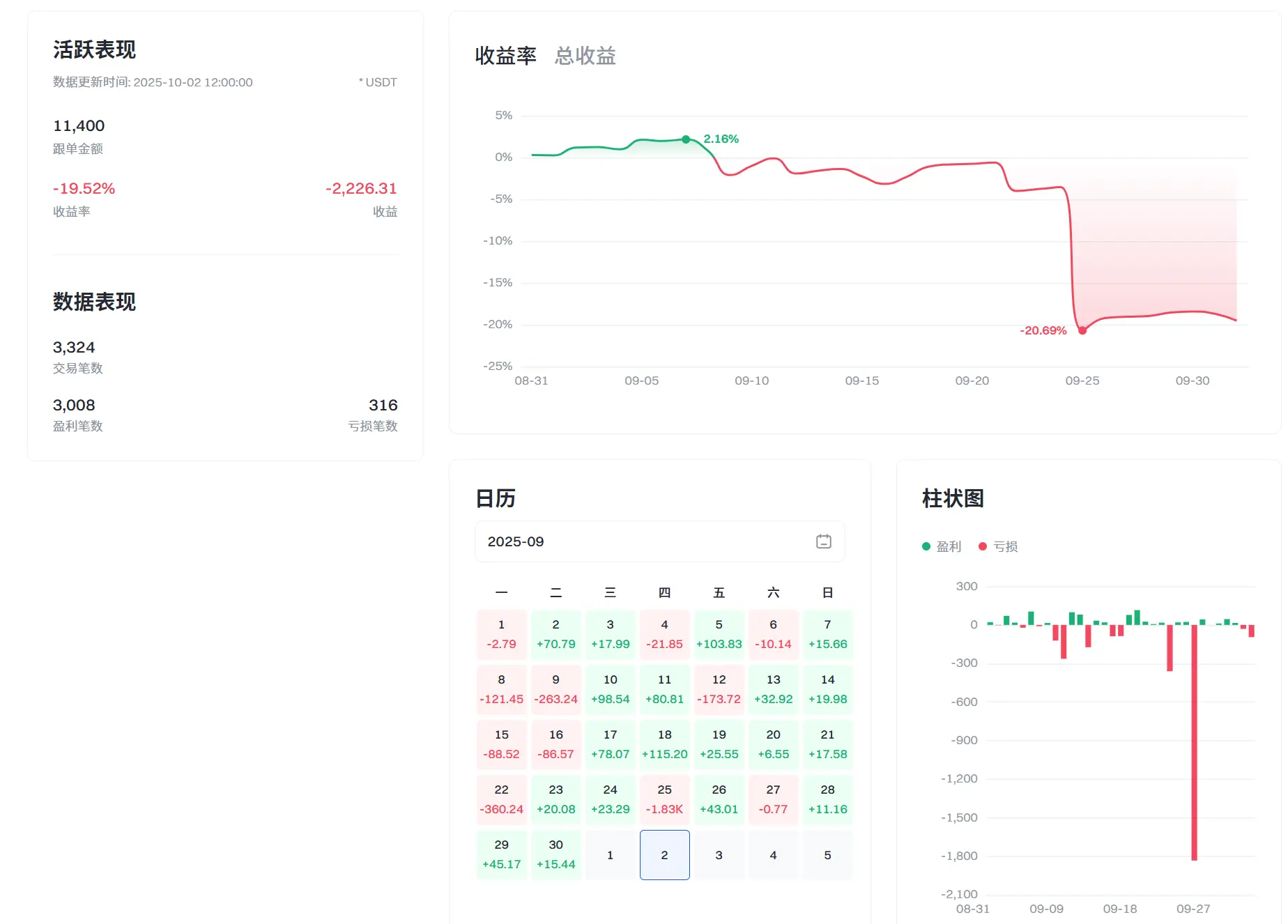The width and height of the screenshot is (1288, 924).
Task: Click the -20.69% low point marker
Action: point(1082,330)
